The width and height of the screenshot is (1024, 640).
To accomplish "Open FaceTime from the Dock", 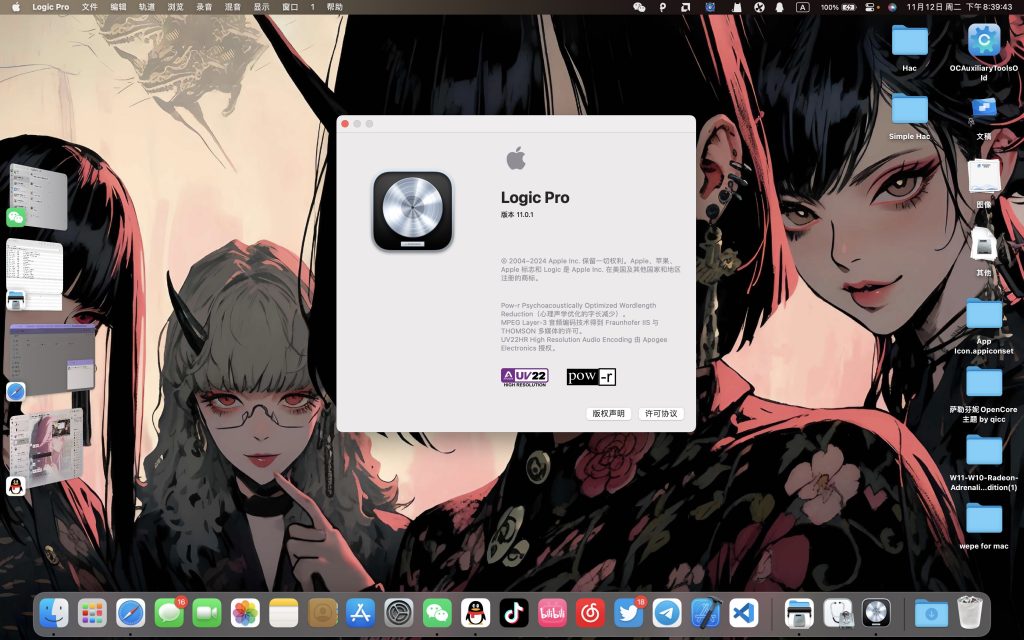I will (207, 614).
